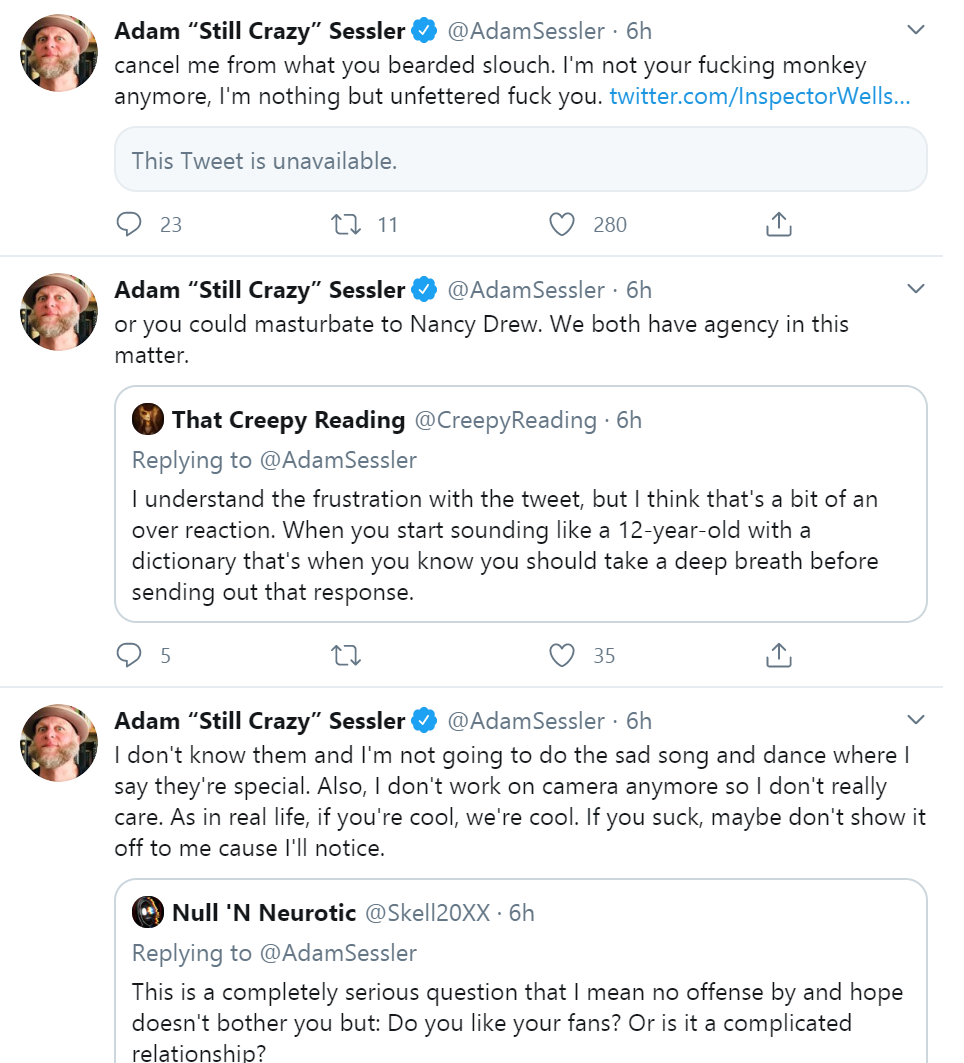Share the Nancy Drew tweet
This screenshot has width=964, height=1063.
pyautogui.click(x=778, y=656)
